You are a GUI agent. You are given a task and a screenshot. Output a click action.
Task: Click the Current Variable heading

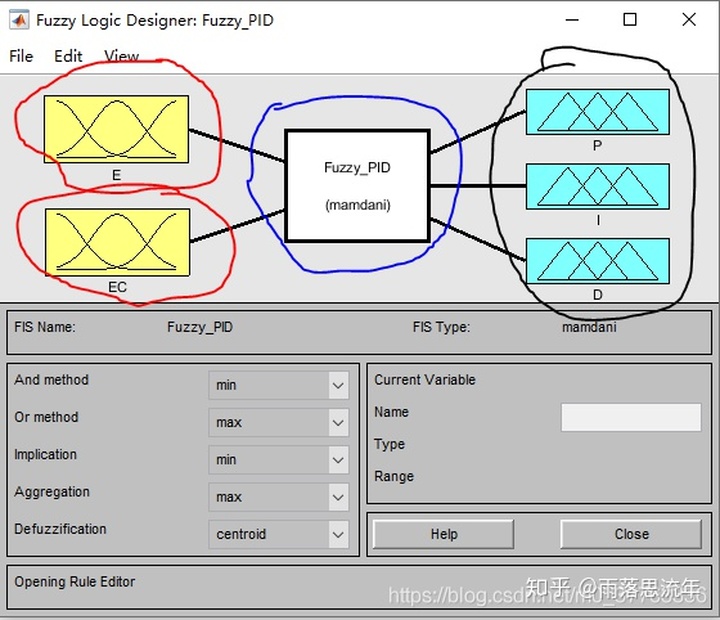coord(425,380)
